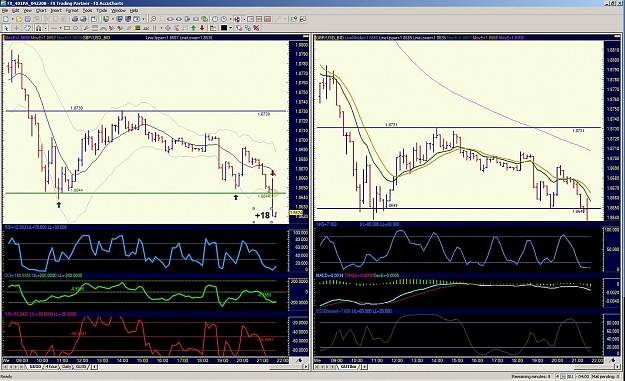Expand the New document dropdown arrow
Image resolution: width=625 pixels, height=381 pixels.
(x=13, y=19)
